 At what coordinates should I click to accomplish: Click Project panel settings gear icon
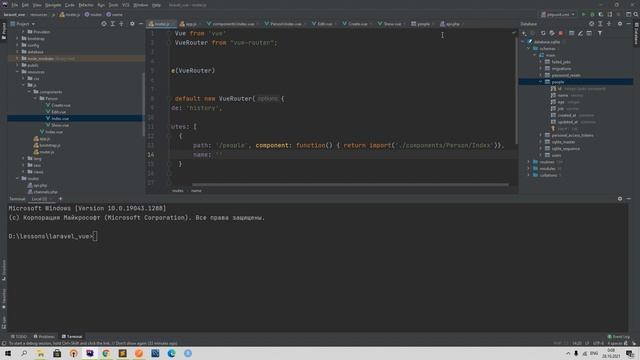[132, 24]
